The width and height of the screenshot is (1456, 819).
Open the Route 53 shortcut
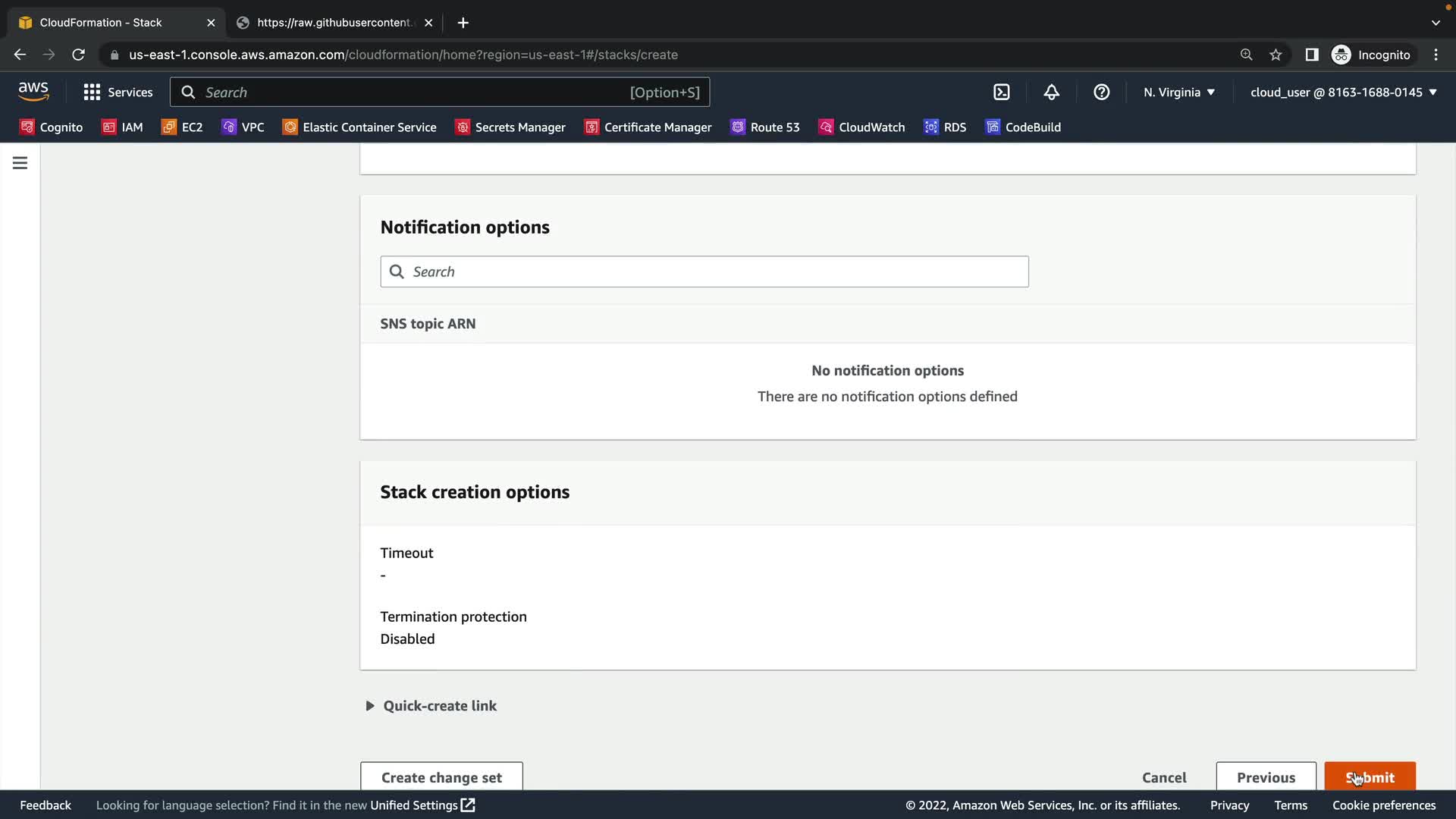[x=764, y=127]
